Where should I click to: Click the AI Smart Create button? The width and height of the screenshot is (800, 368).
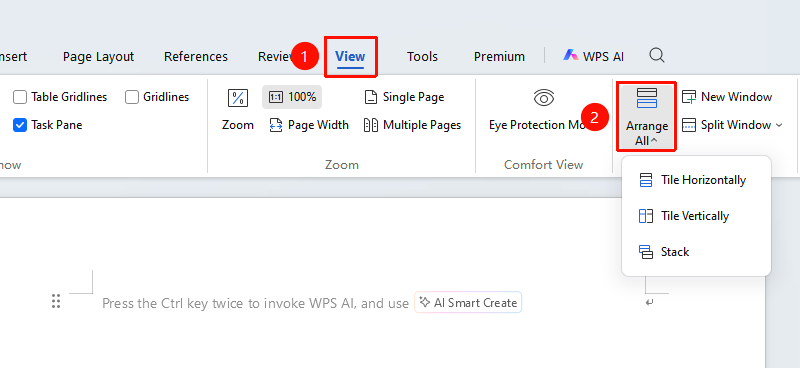pyautogui.click(x=468, y=303)
